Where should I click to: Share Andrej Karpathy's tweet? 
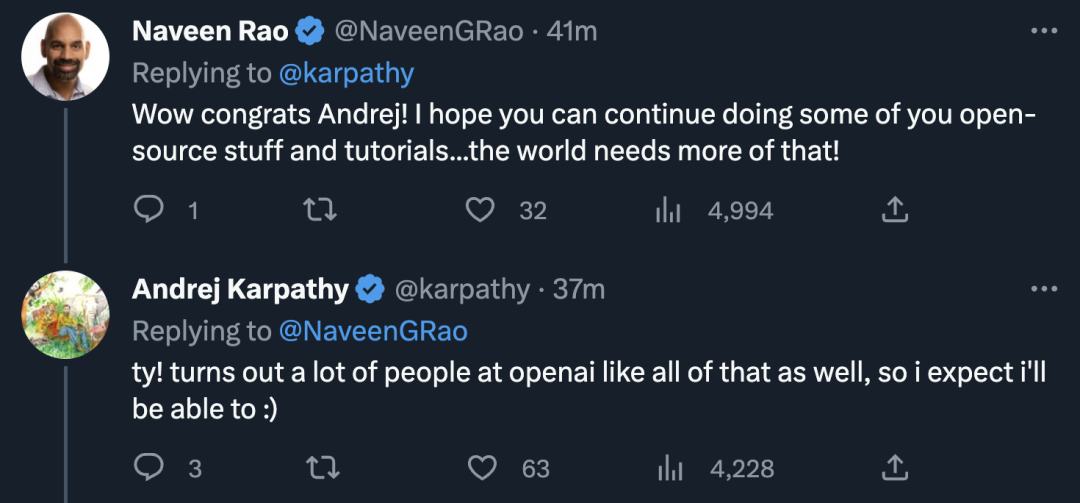pos(894,467)
